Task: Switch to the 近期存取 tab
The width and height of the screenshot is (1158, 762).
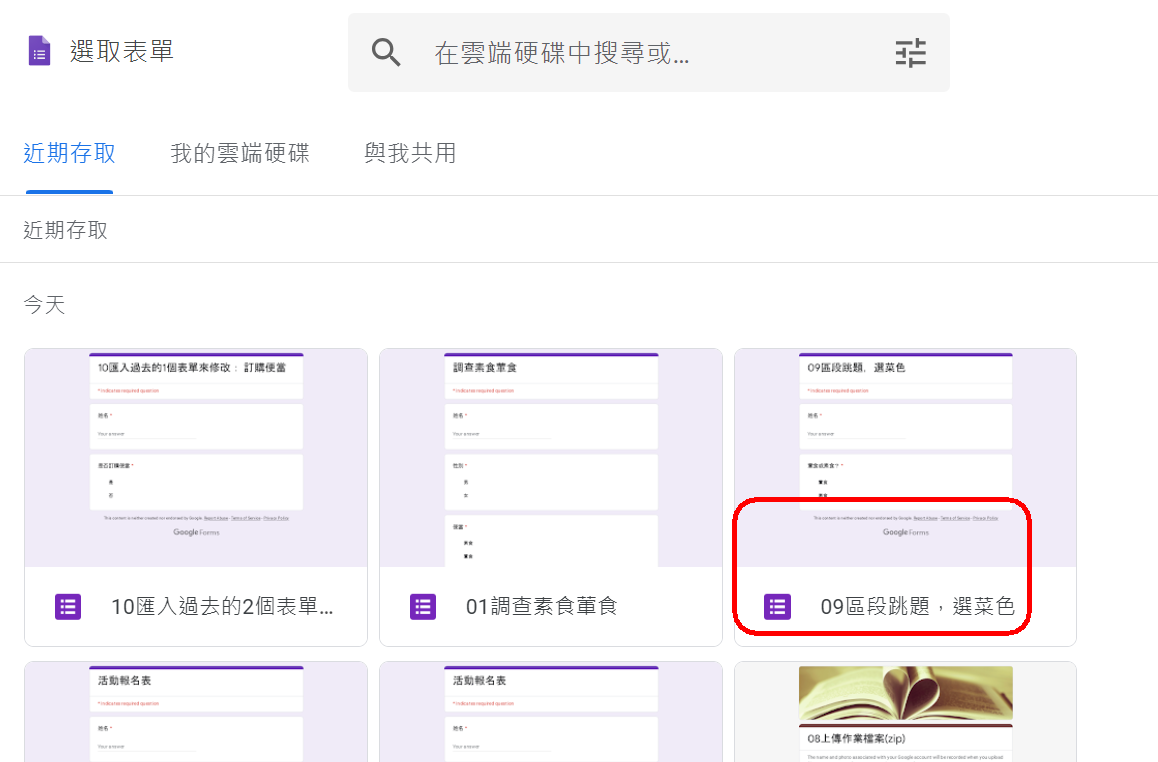Action: (x=69, y=153)
